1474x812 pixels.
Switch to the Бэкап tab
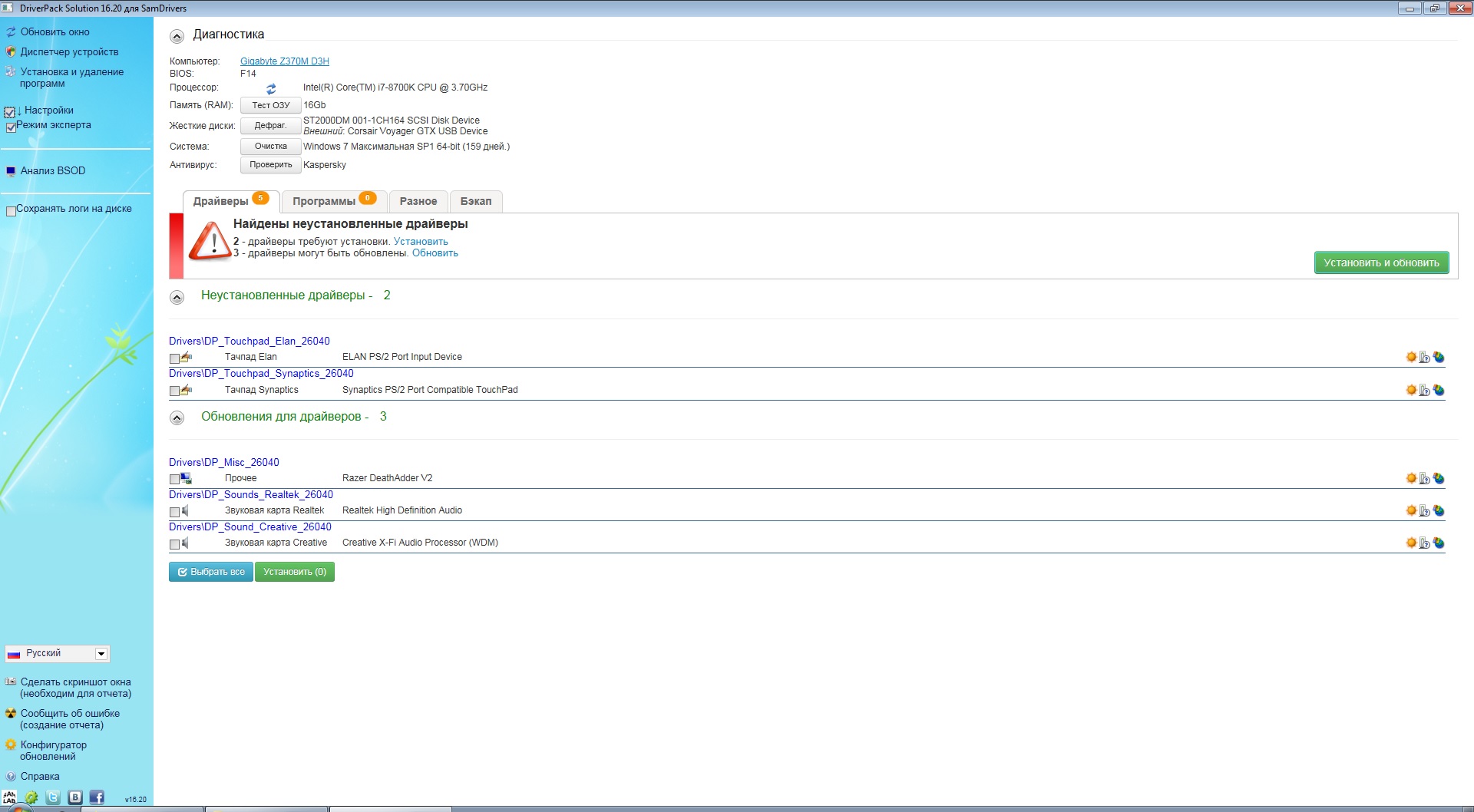(x=476, y=201)
